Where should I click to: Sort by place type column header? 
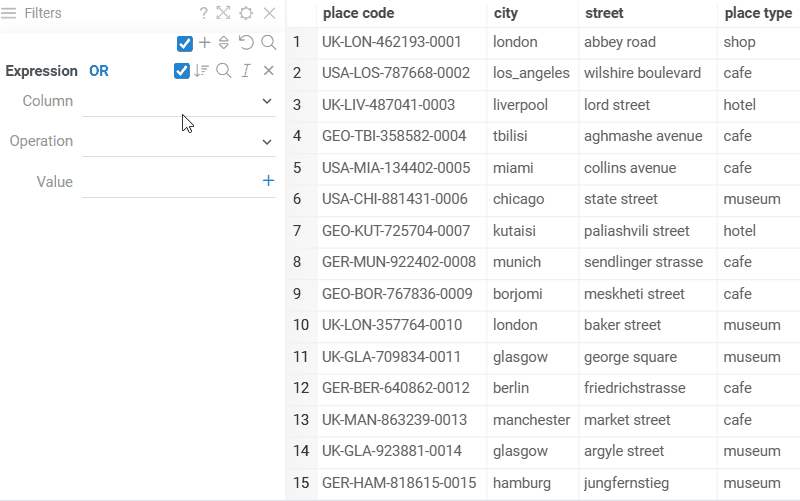pyautogui.click(x=758, y=13)
